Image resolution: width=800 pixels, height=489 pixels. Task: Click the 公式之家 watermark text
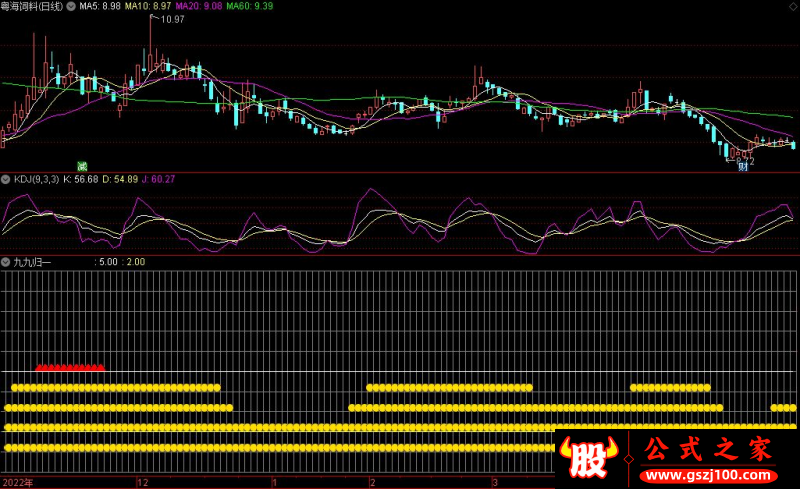point(708,449)
